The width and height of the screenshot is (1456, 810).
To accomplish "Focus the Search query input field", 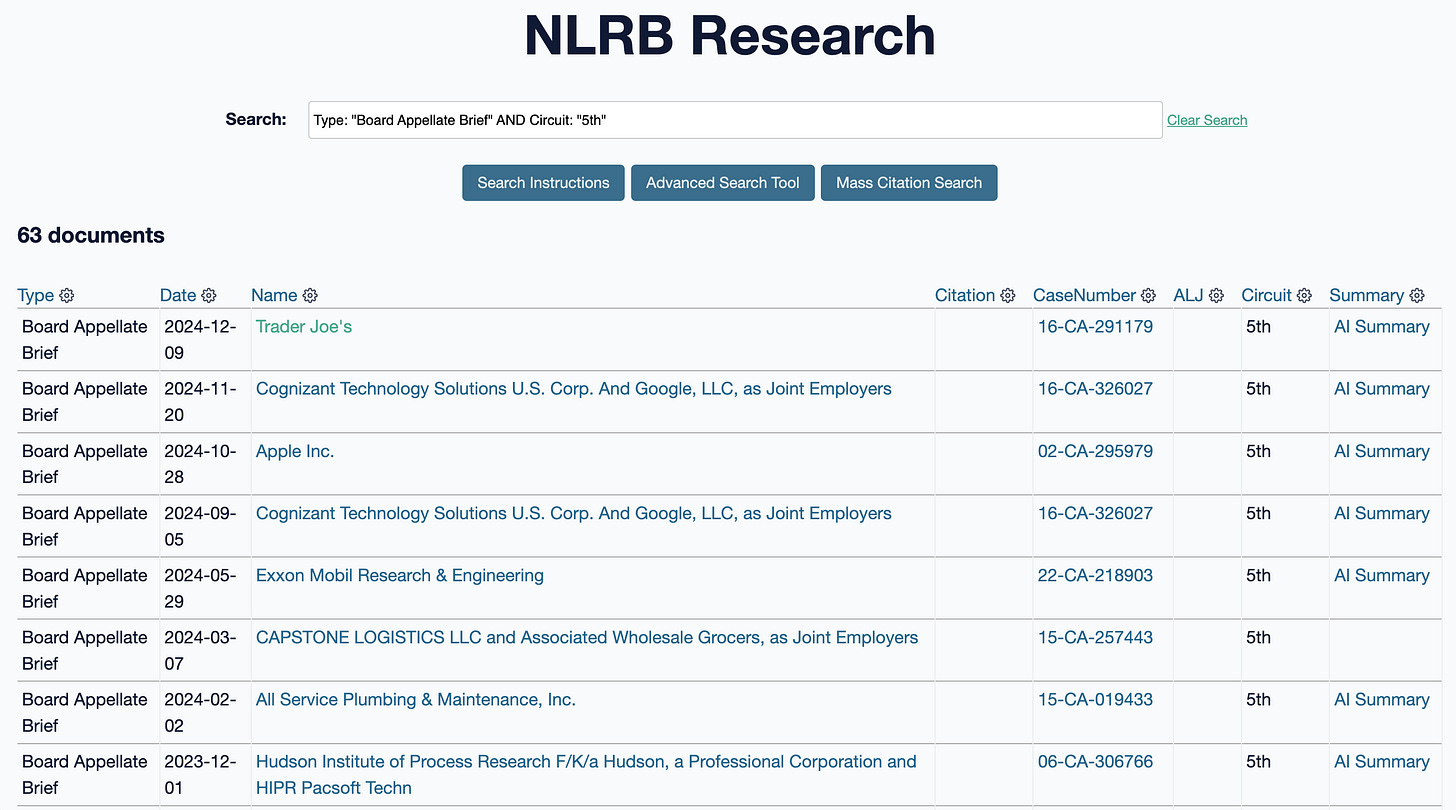I will (735, 120).
